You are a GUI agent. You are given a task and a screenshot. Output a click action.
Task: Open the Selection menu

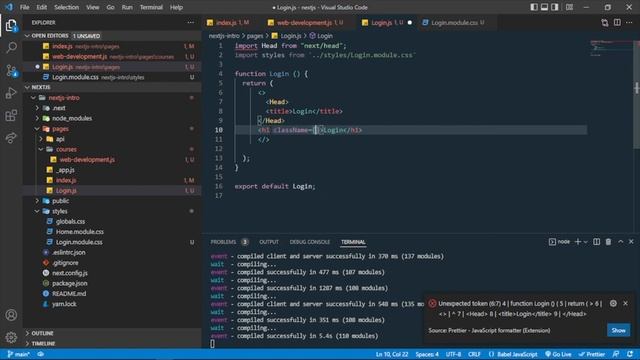(67, 7)
